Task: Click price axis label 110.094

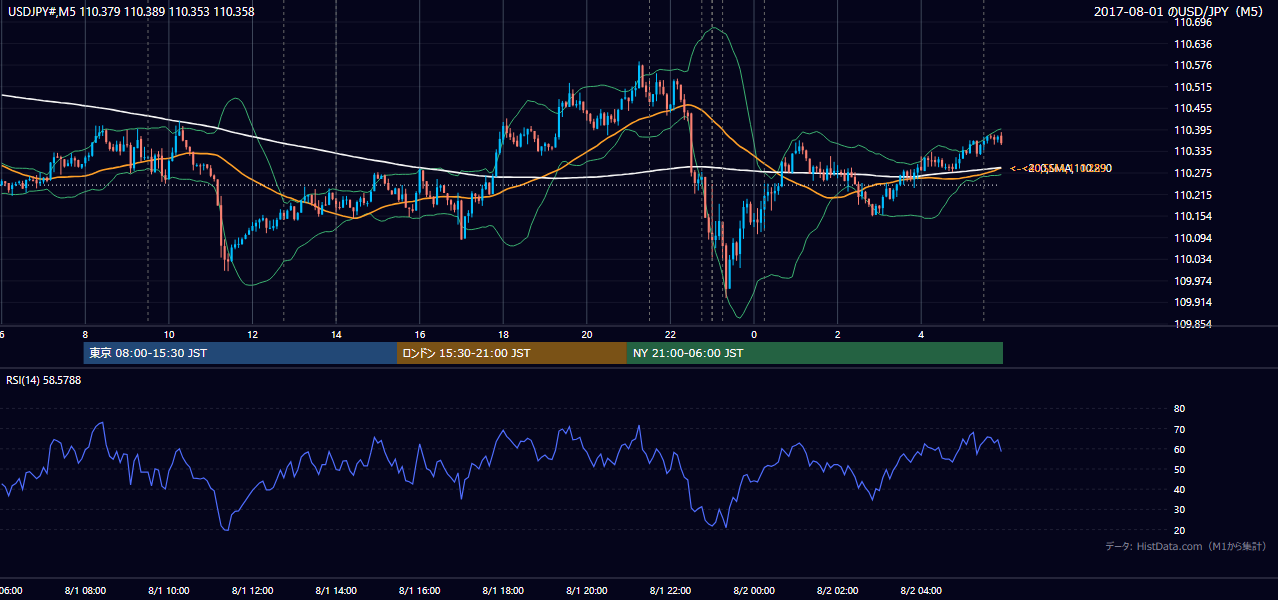Action: click(1194, 238)
